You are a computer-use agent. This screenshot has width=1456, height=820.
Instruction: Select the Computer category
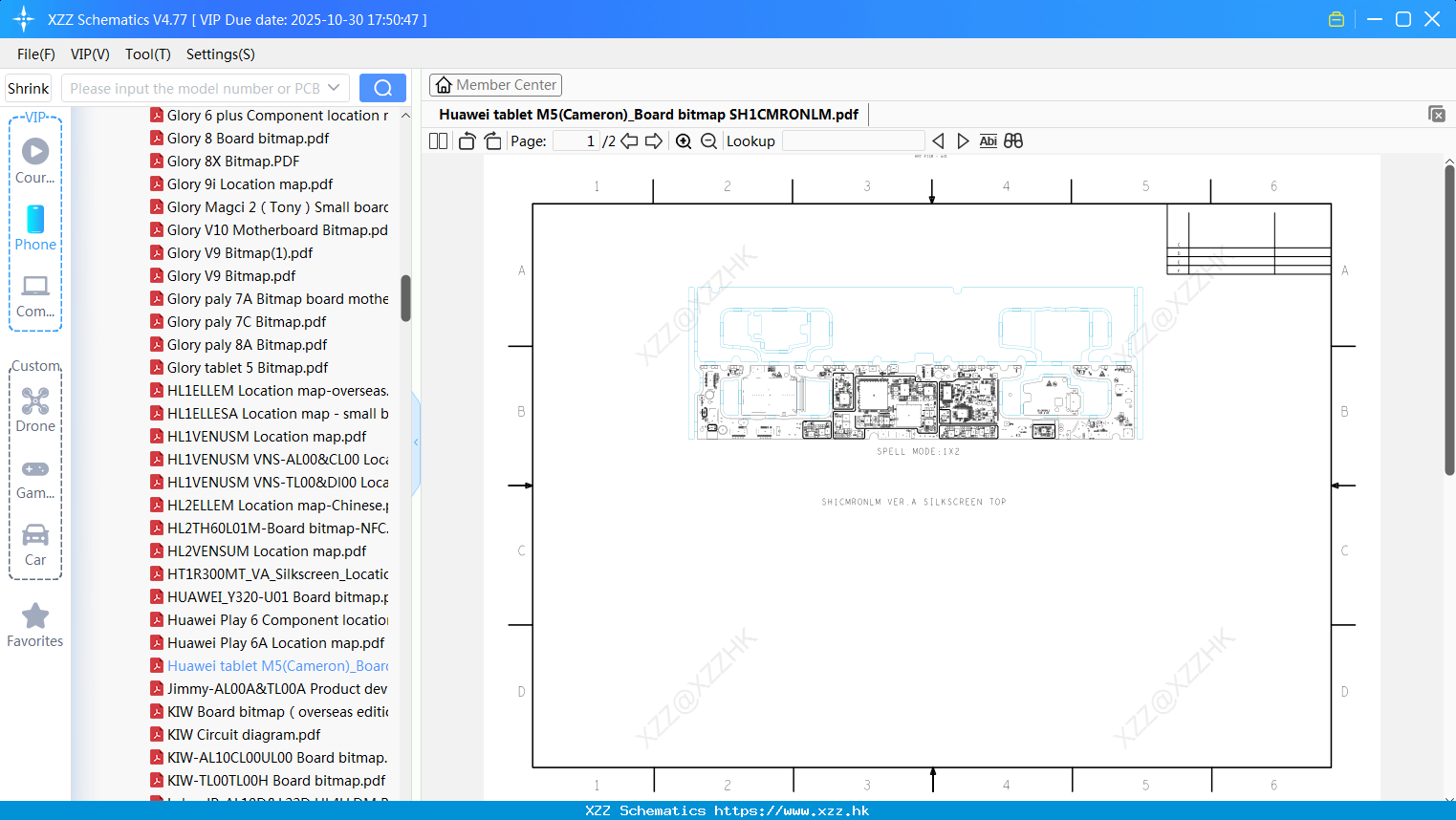tap(35, 296)
